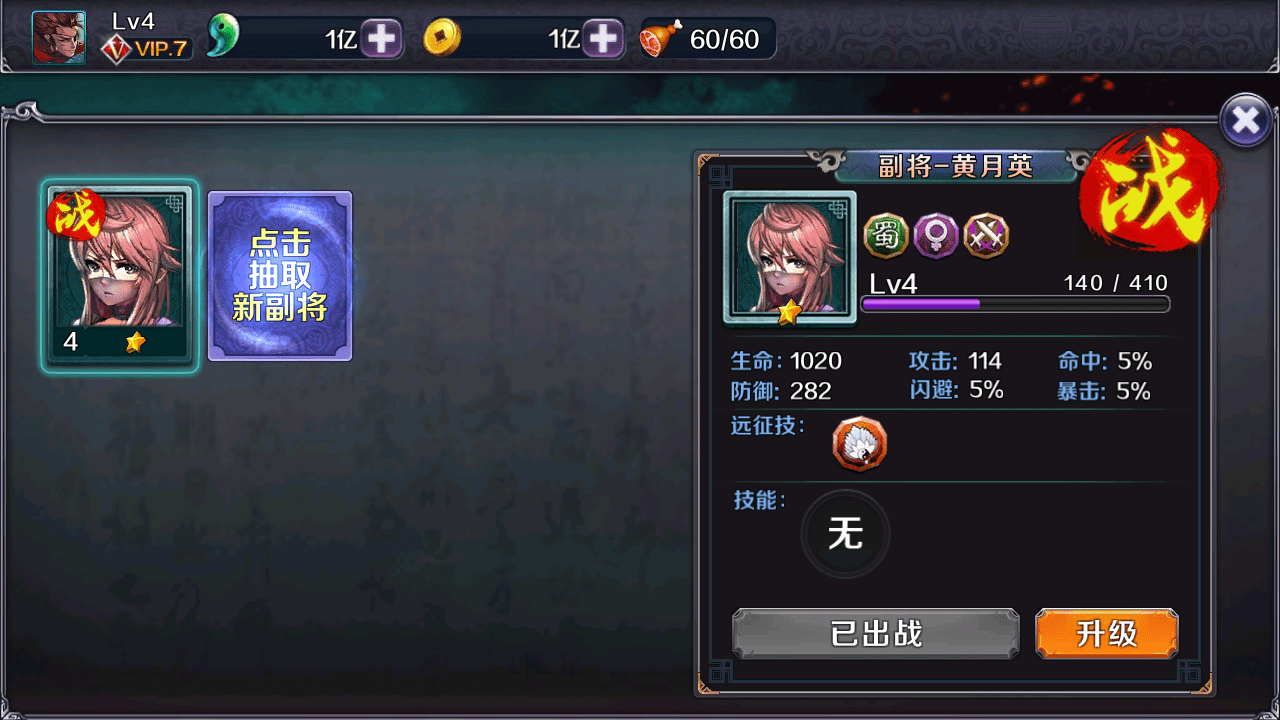The height and width of the screenshot is (720, 1280).
Task: Select the crossed swords class icon
Action: 986,236
